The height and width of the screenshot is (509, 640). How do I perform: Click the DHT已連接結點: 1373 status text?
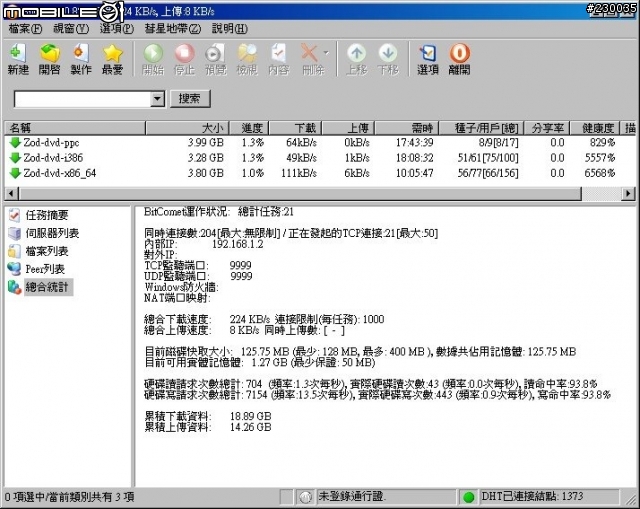532,496
